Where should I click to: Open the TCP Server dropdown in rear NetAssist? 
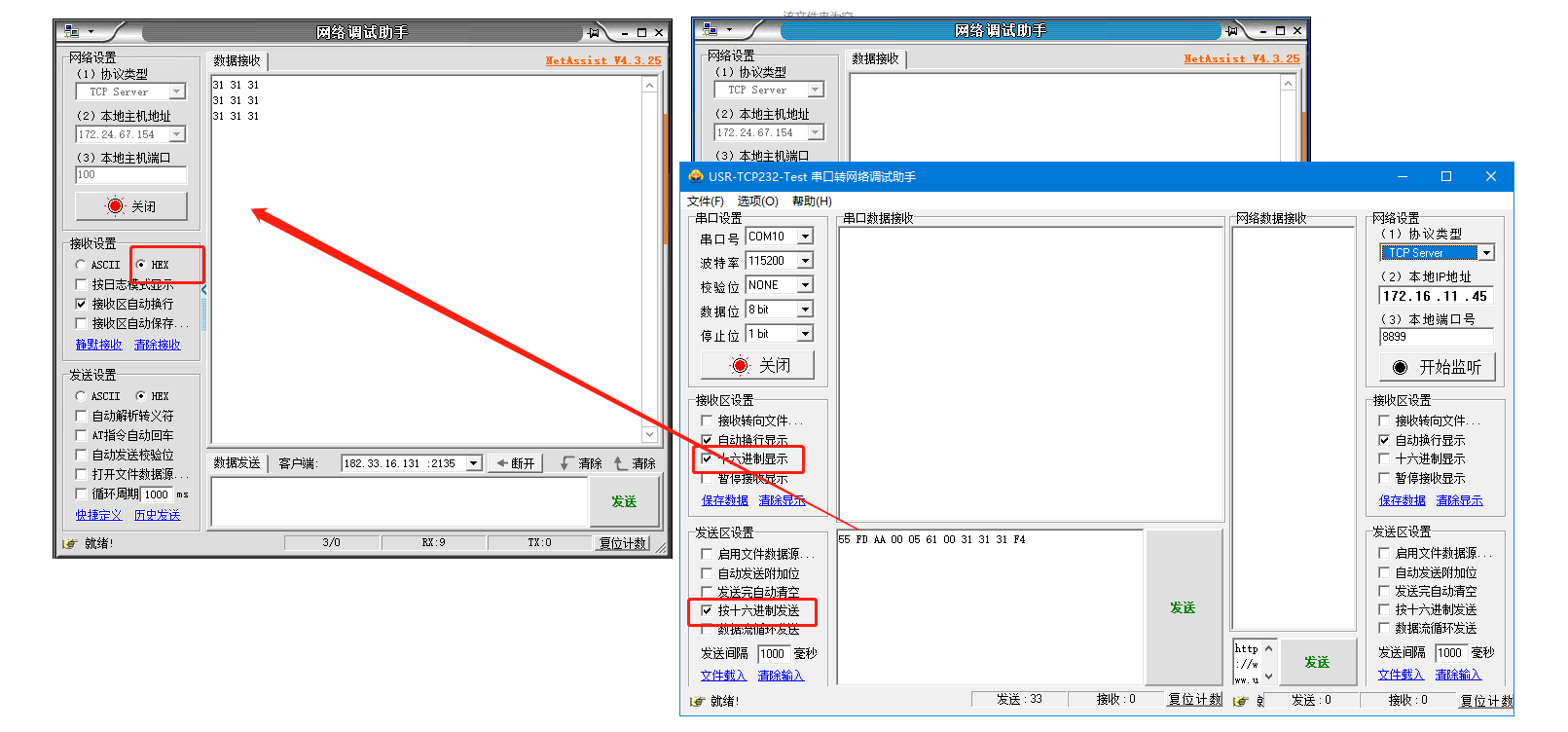816,90
